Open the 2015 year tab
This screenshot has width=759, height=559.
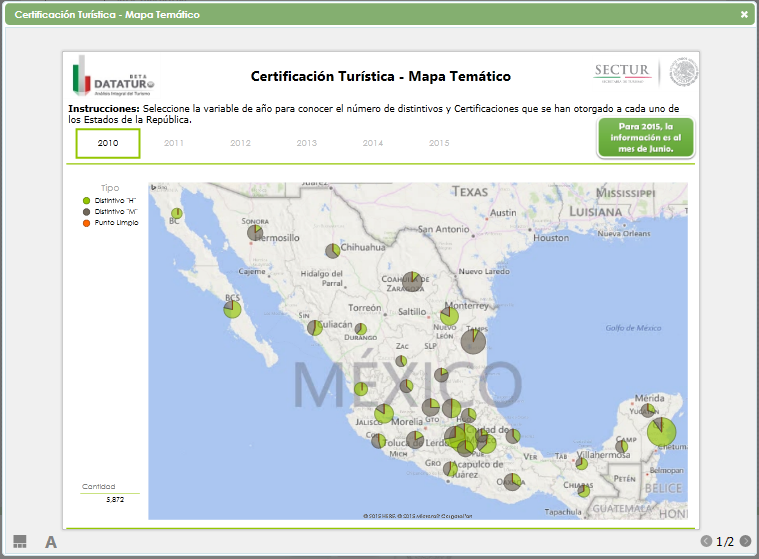(x=439, y=144)
